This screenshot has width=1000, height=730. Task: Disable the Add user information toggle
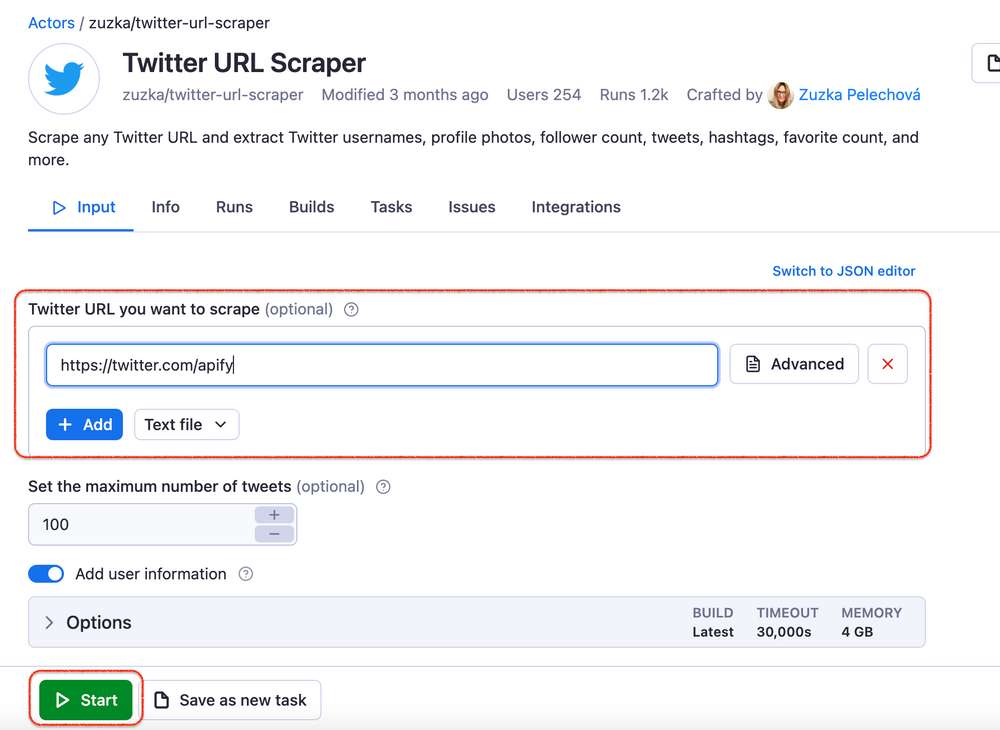(x=46, y=574)
